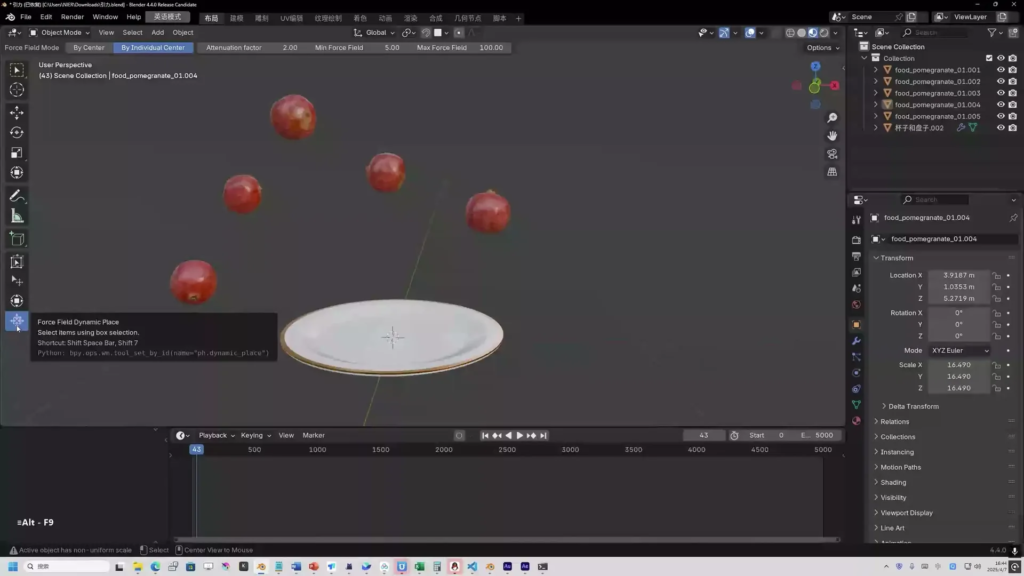The image size is (1024, 576).
Task: Select the Annotate pencil tool
Action: (17, 196)
